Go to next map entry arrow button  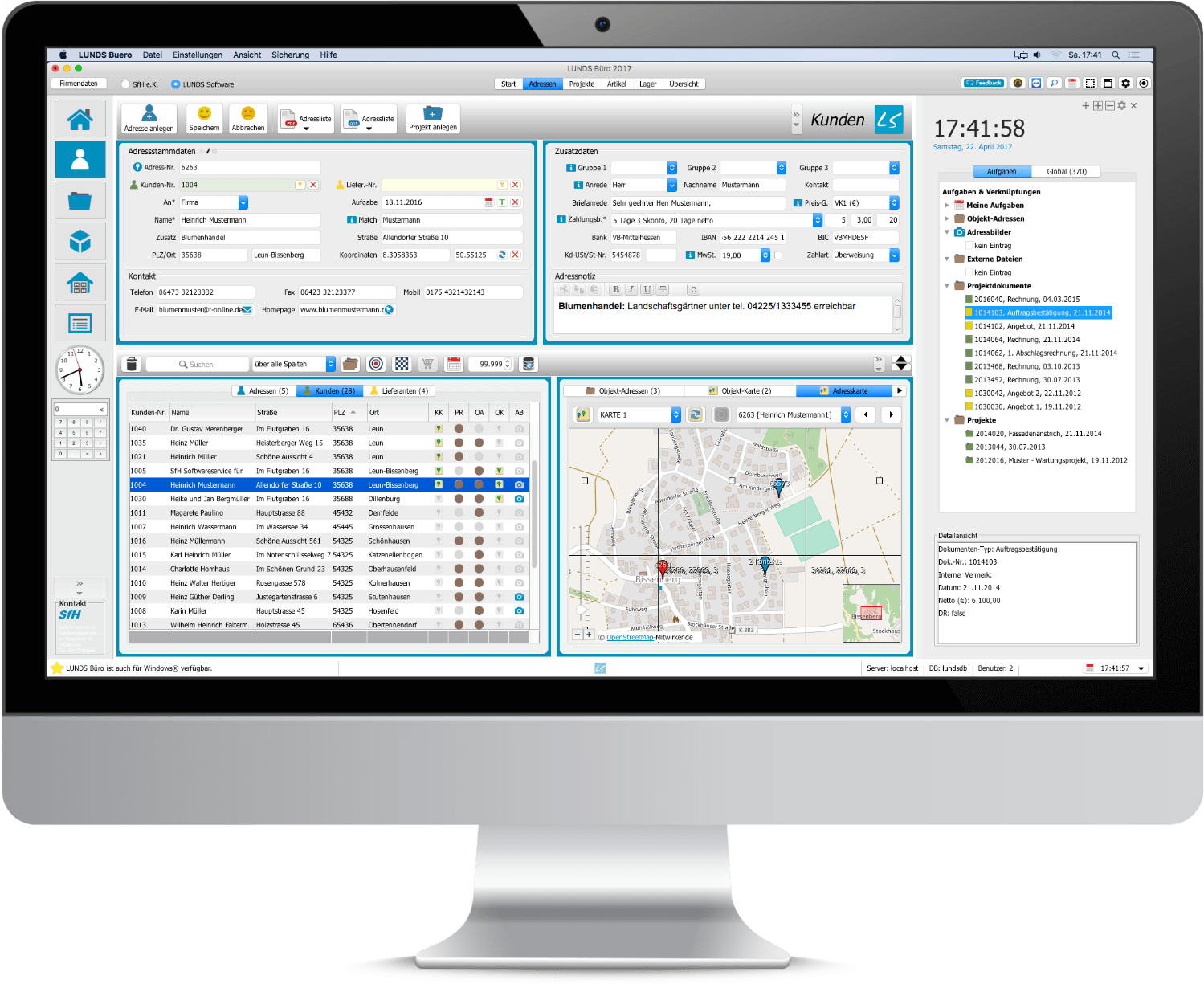(891, 414)
